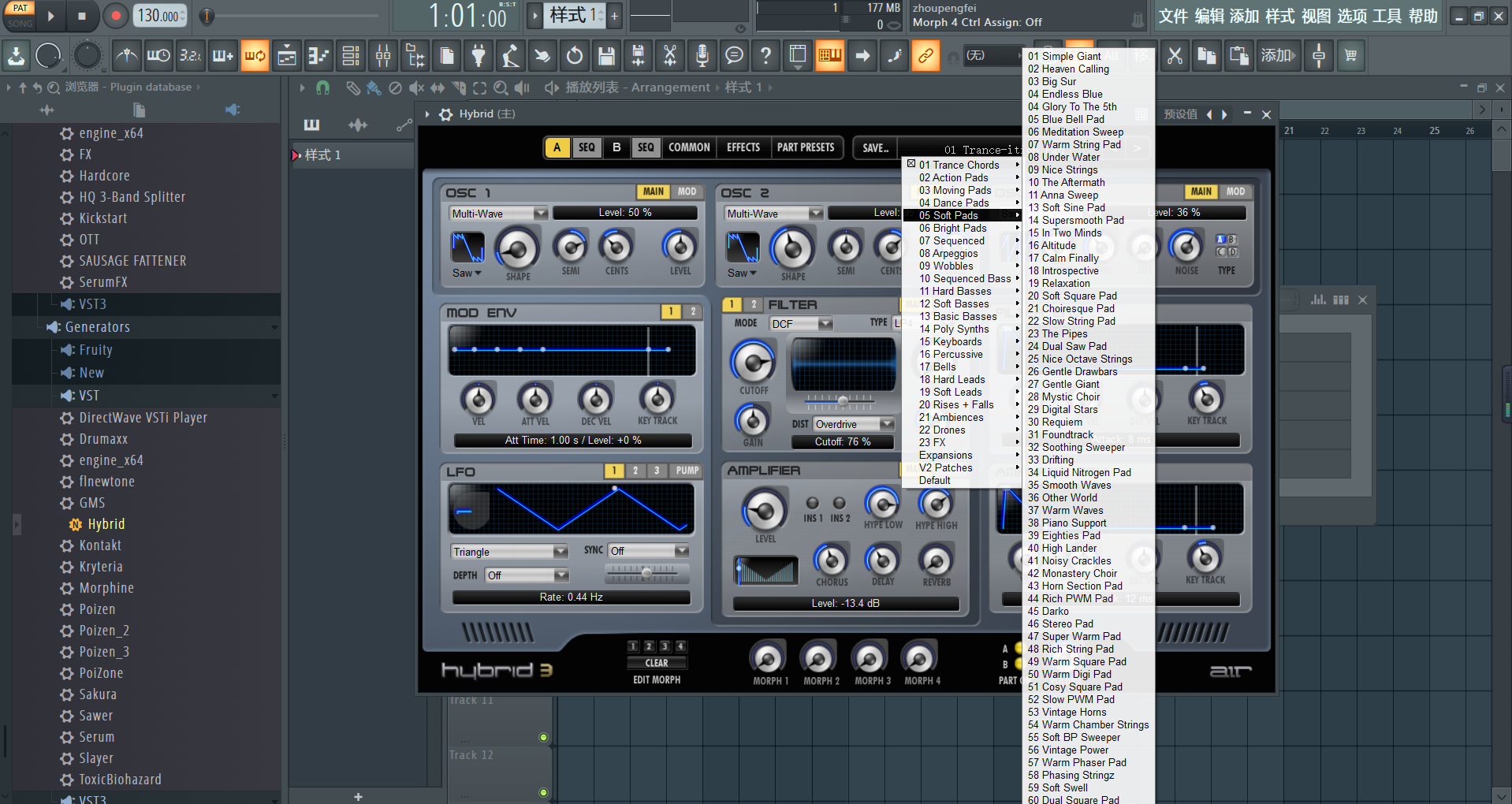Switch to PAT pattern mode
This screenshot has height=804, width=1512.
click(20, 8)
